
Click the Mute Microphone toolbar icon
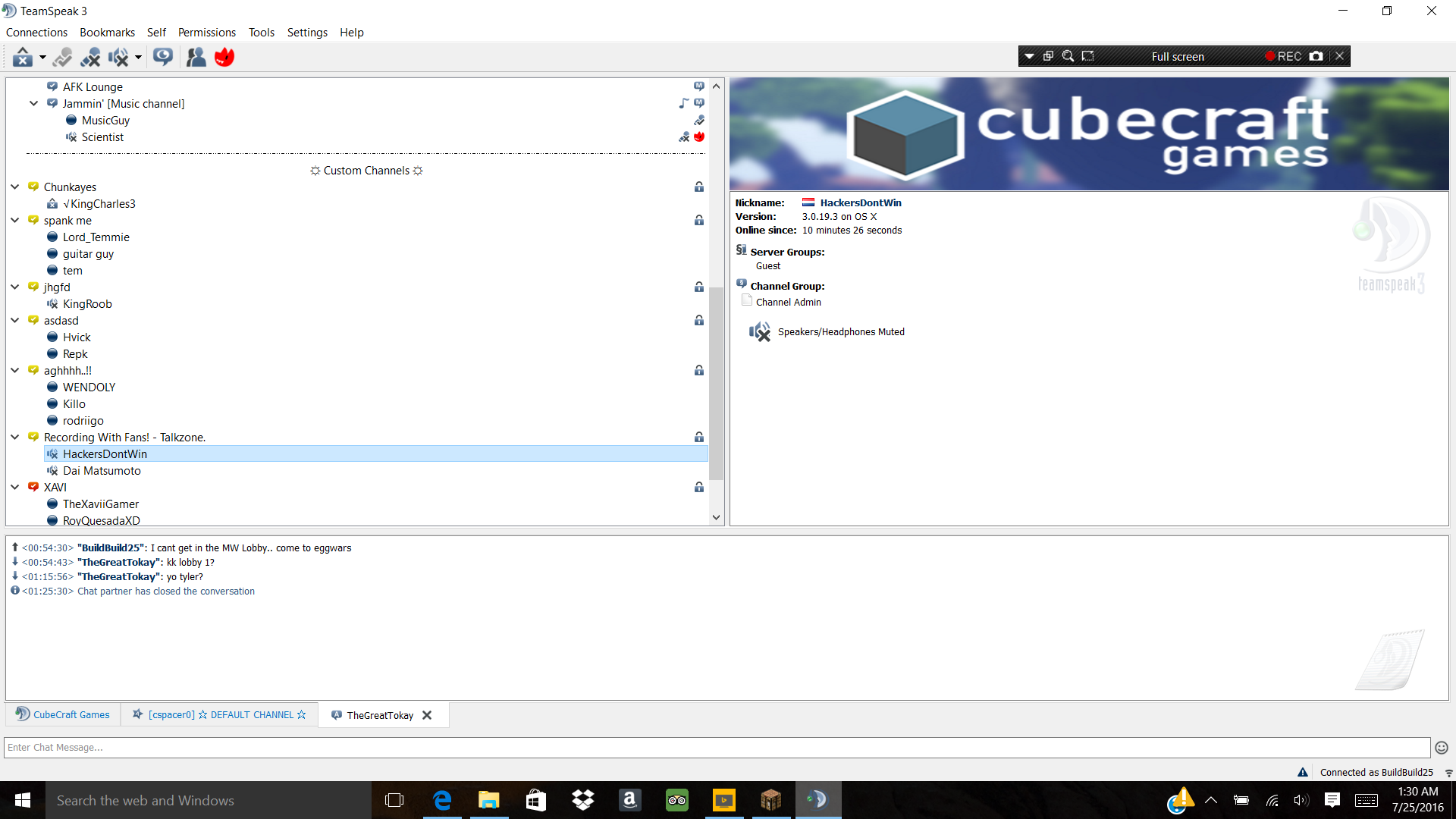pos(90,57)
